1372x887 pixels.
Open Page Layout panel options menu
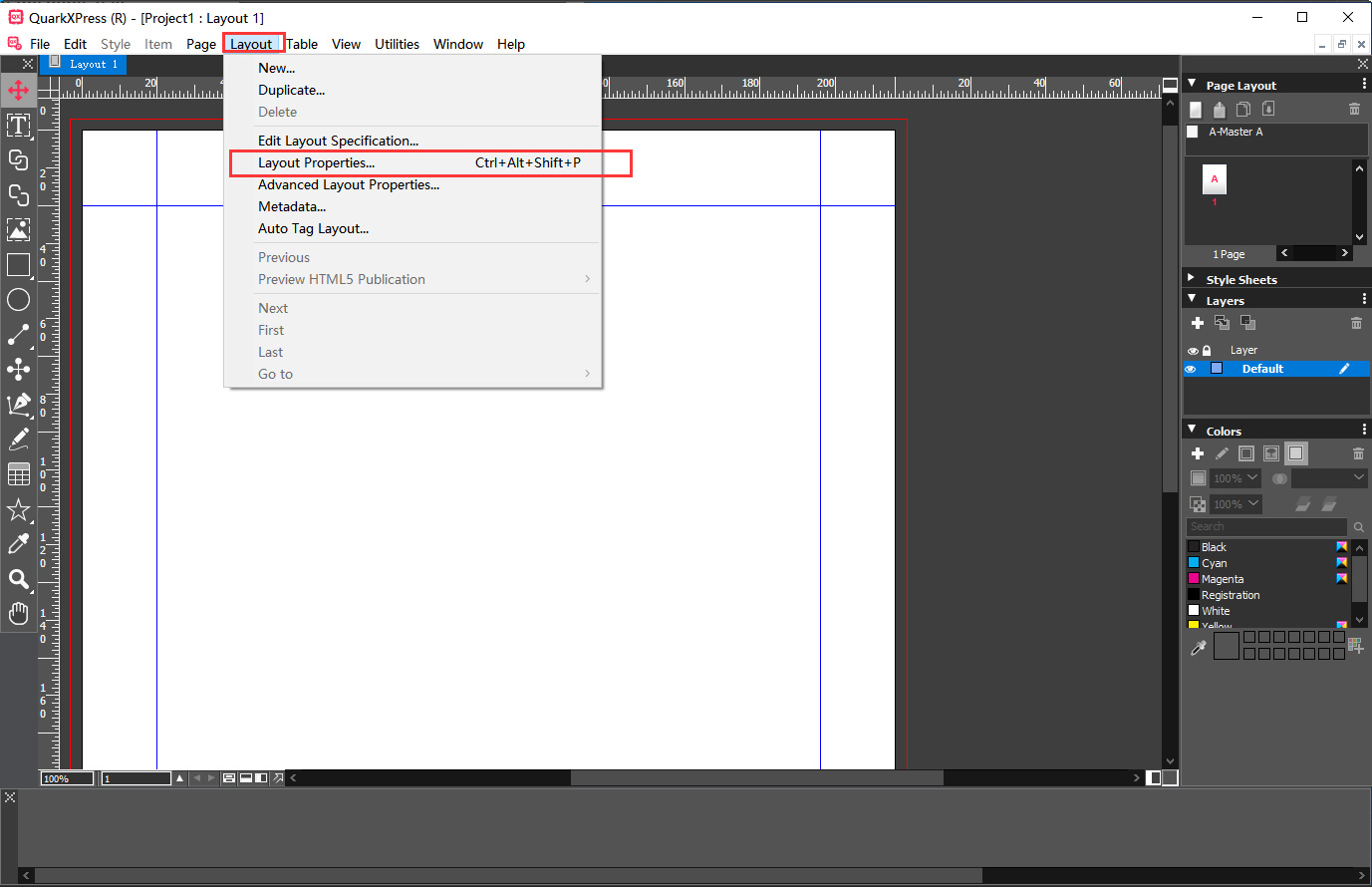point(1364,84)
